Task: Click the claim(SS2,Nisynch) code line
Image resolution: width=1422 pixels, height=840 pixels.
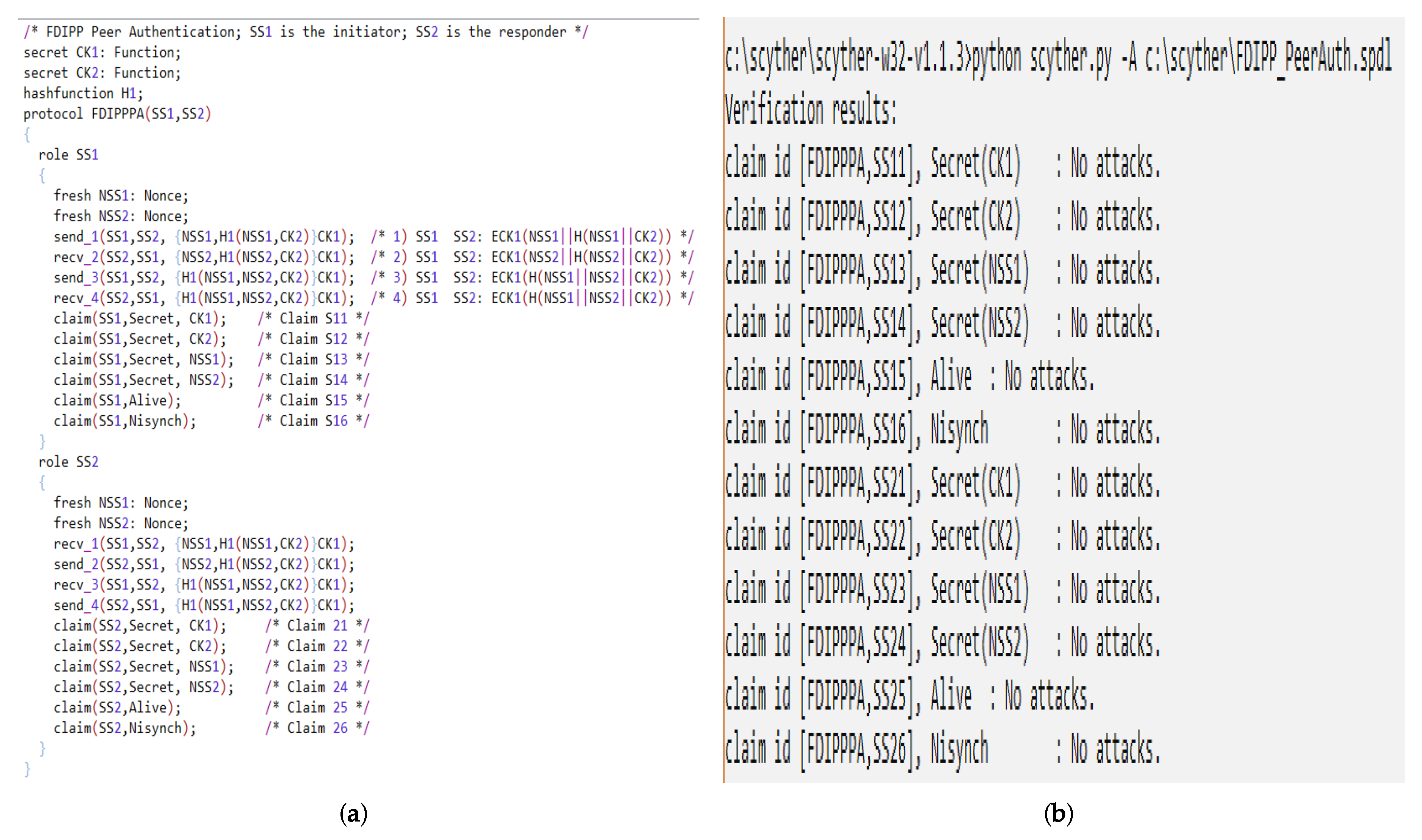Action: pyautogui.click(x=124, y=728)
